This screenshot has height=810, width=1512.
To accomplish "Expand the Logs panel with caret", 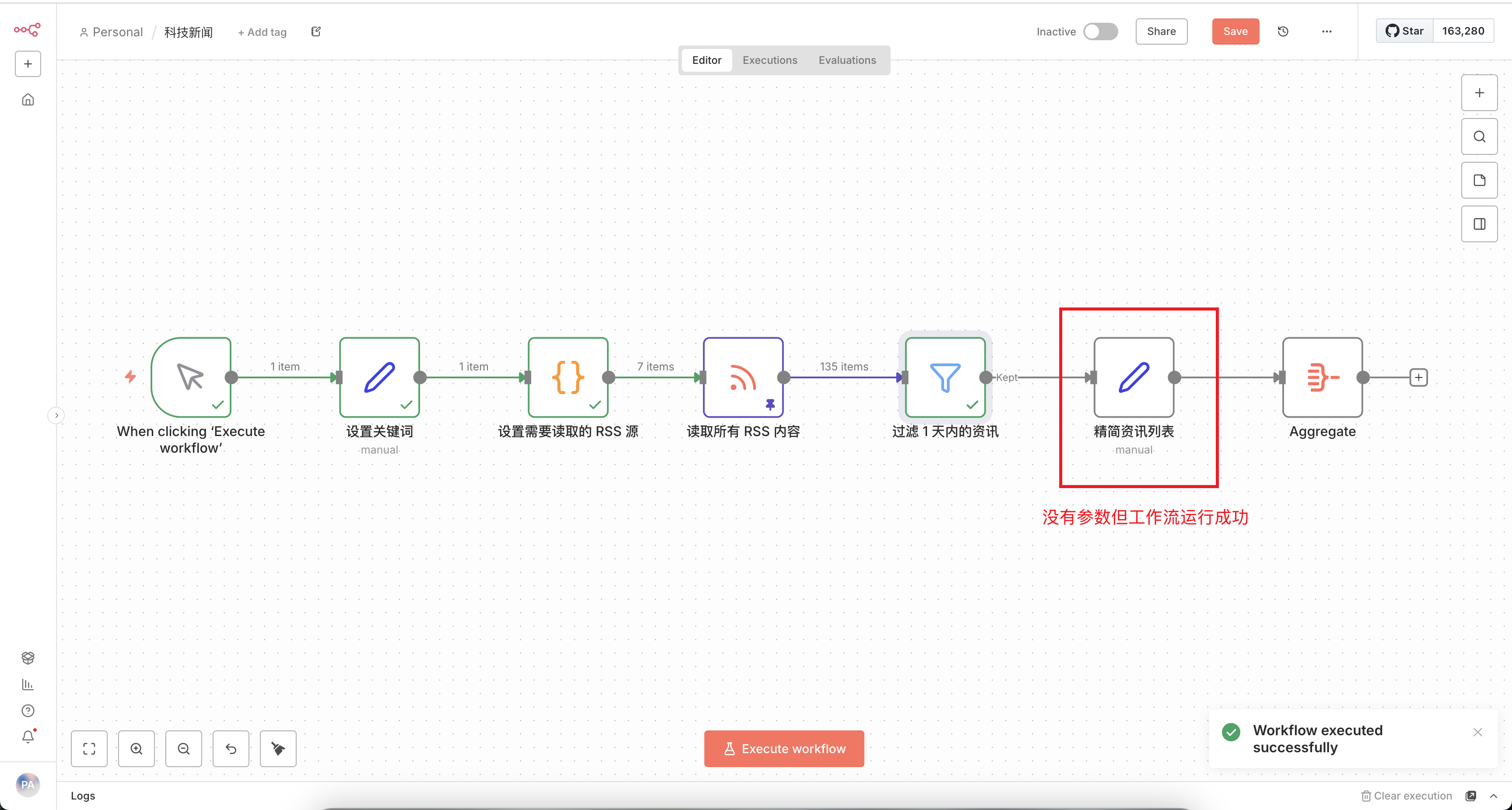I will point(1493,796).
